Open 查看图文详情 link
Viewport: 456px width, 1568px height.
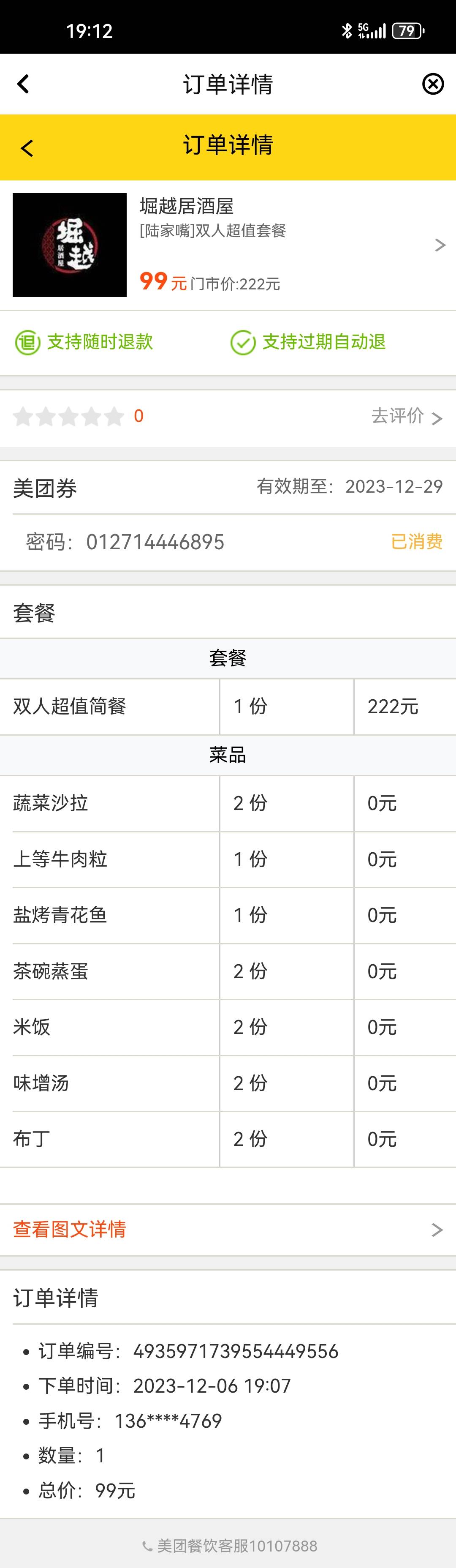click(69, 1229)
